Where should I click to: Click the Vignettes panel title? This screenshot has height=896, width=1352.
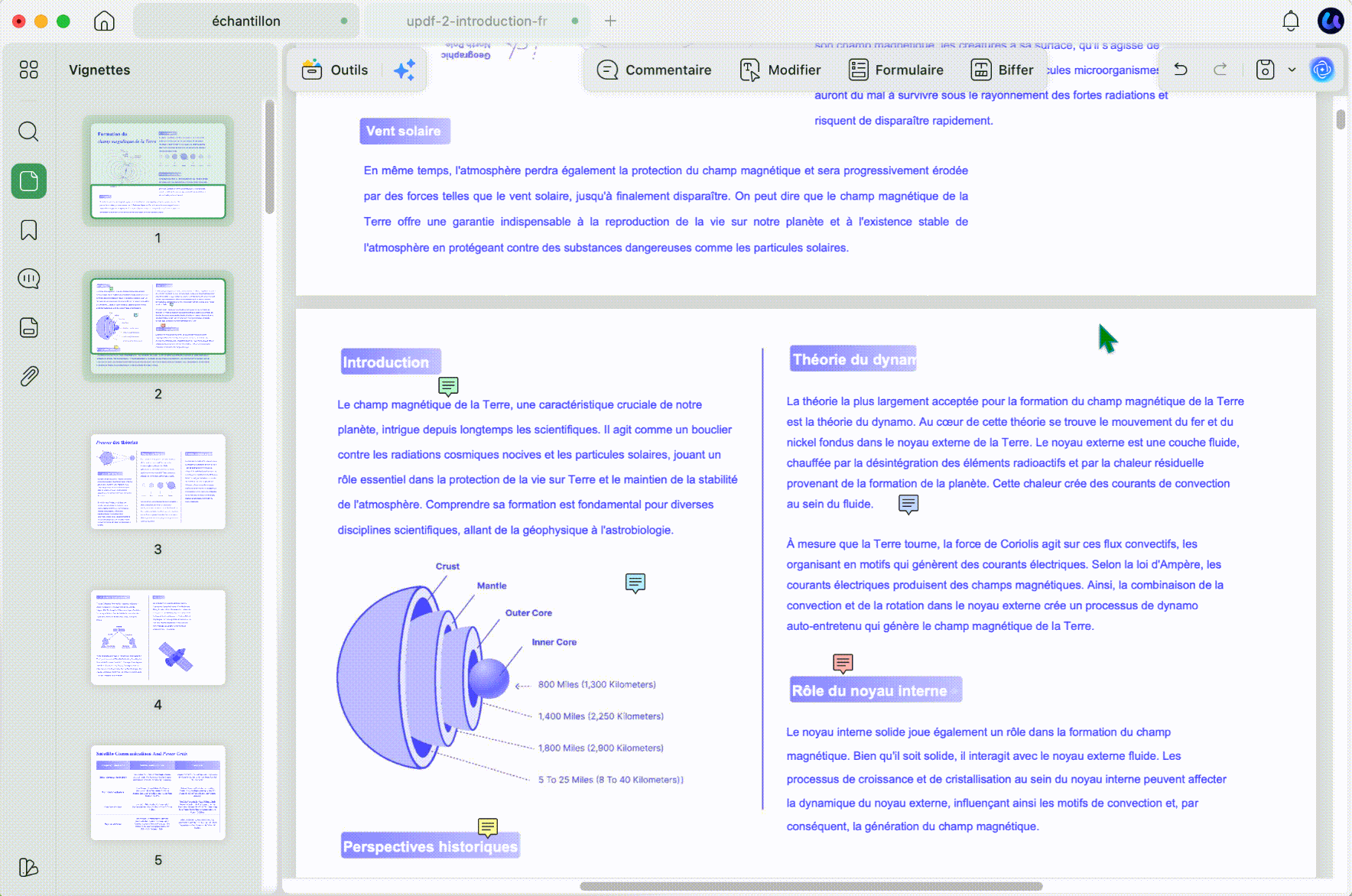99,70
